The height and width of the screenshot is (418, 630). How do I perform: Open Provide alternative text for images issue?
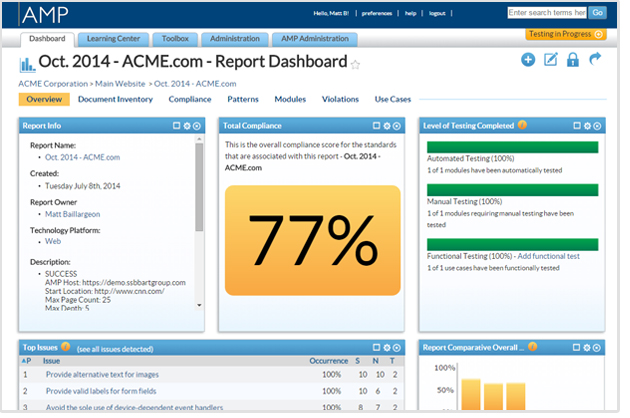(x=102, y=375)
